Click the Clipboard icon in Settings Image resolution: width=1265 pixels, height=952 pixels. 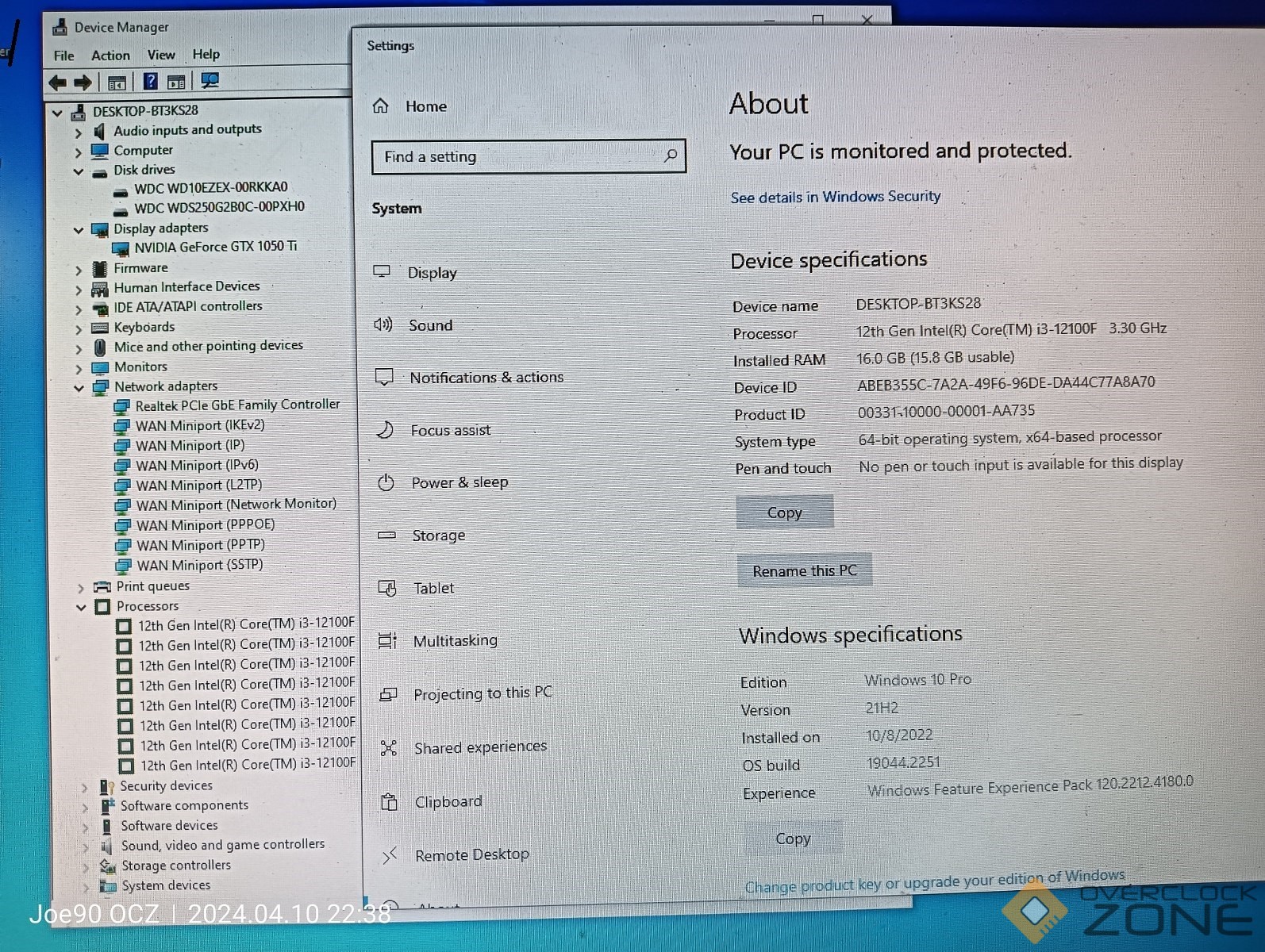point(389,801)
